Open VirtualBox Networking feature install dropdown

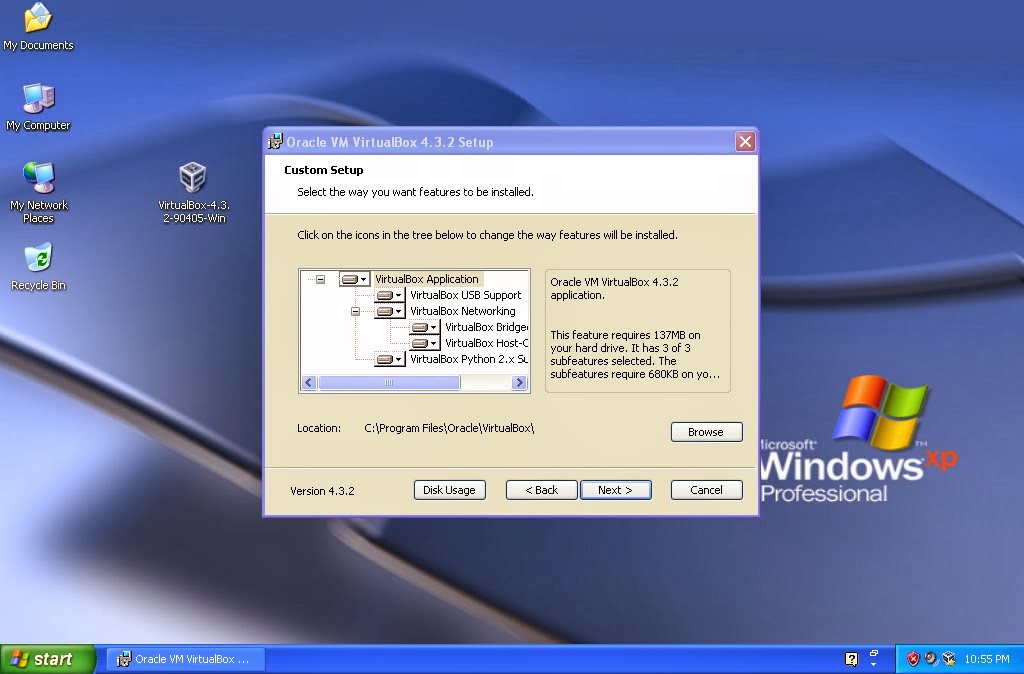pyautogui.click(x=390, y=311)
